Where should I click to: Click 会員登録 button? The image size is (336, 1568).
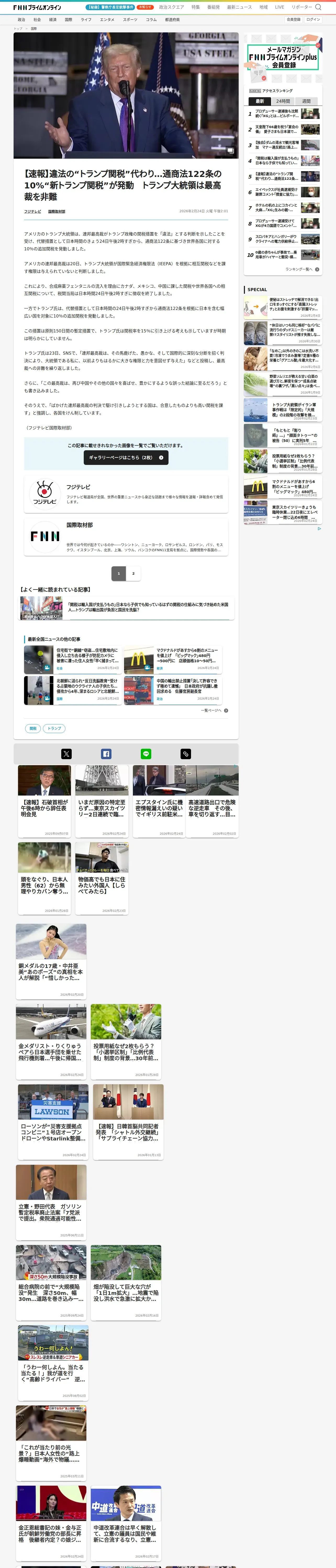pos(293,20)
